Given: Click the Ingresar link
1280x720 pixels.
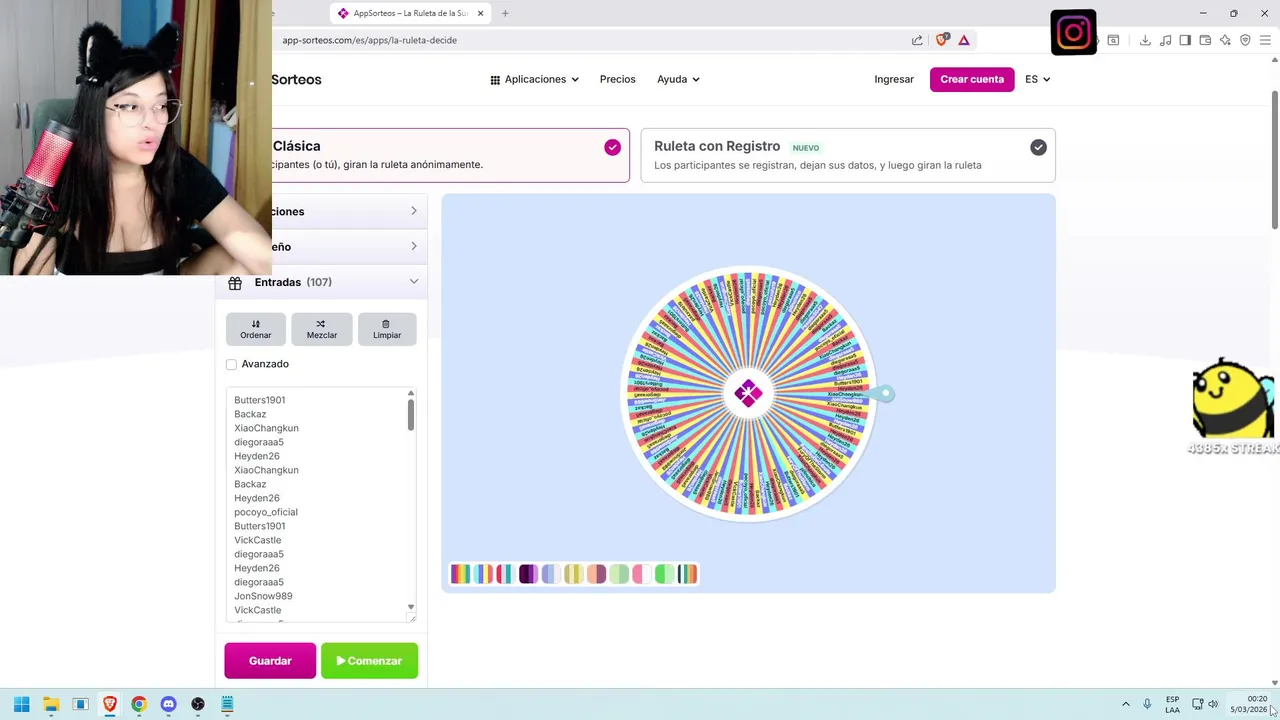Looking at the screenshot, I should tap(894, 79).
